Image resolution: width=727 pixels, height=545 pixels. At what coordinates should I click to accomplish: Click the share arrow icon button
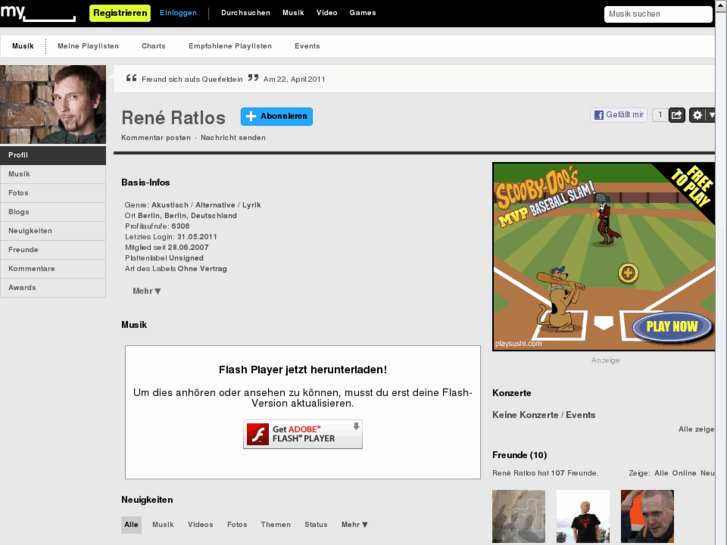coord(677,115)
